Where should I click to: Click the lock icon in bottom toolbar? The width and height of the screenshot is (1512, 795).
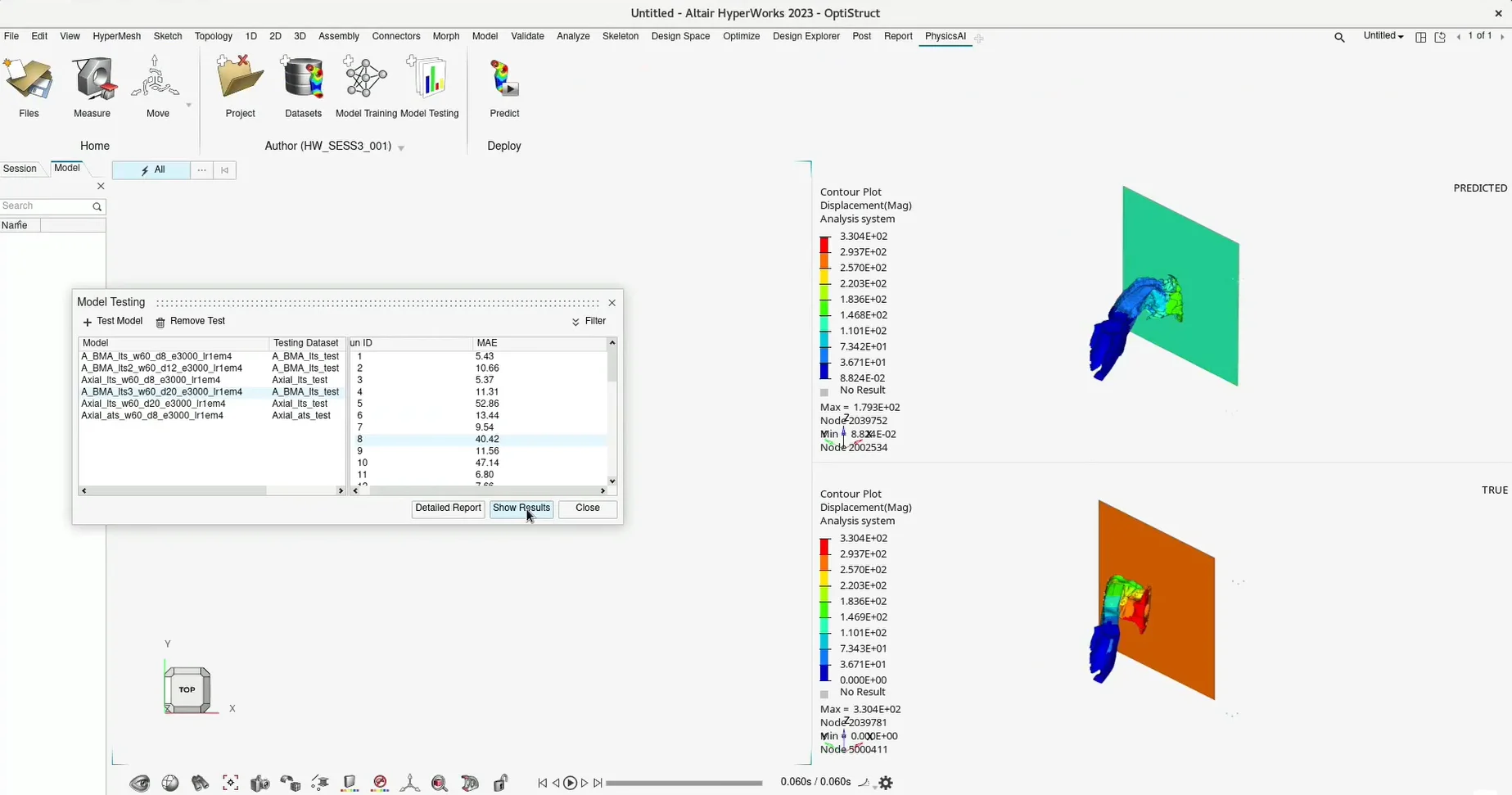(500, 784)
